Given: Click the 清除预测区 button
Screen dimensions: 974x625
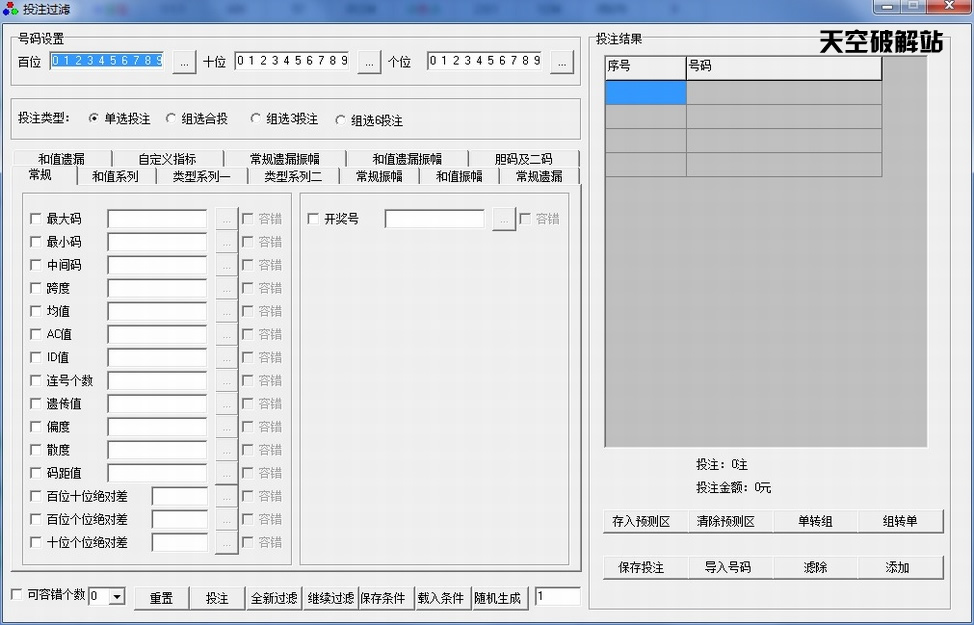Looking at the screenshot, I should [x=726, y=521].
